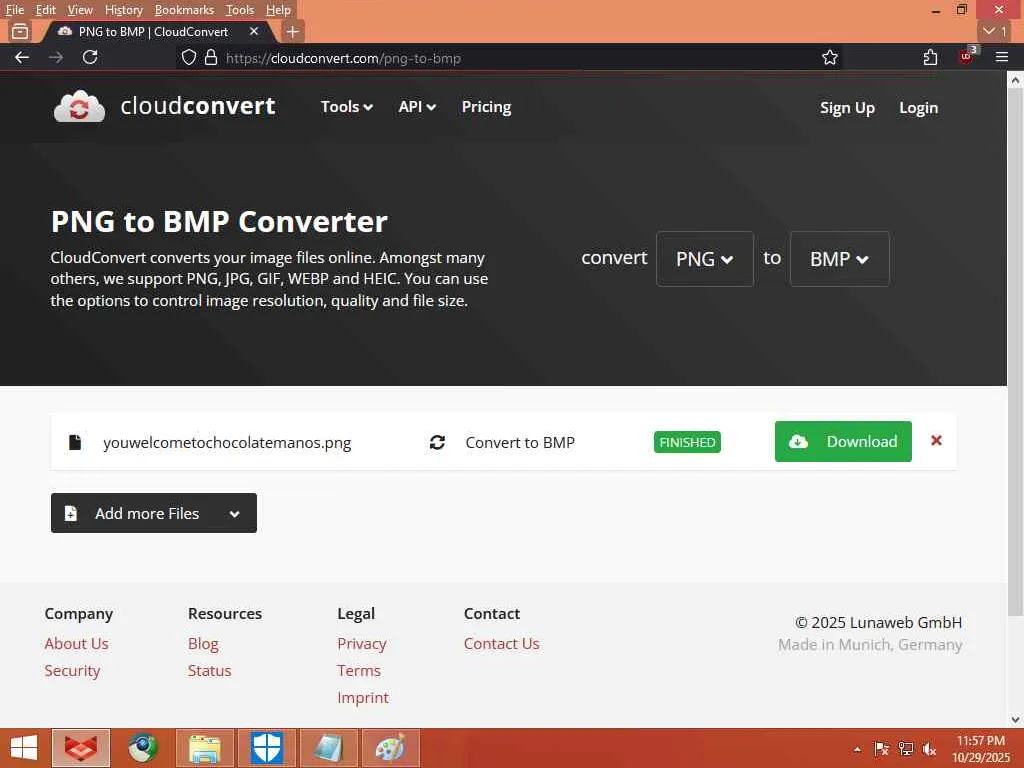The image size is (1024, 768).
Task: Click the CloudConvert cloud logo icon
Action: pos(79,106)
